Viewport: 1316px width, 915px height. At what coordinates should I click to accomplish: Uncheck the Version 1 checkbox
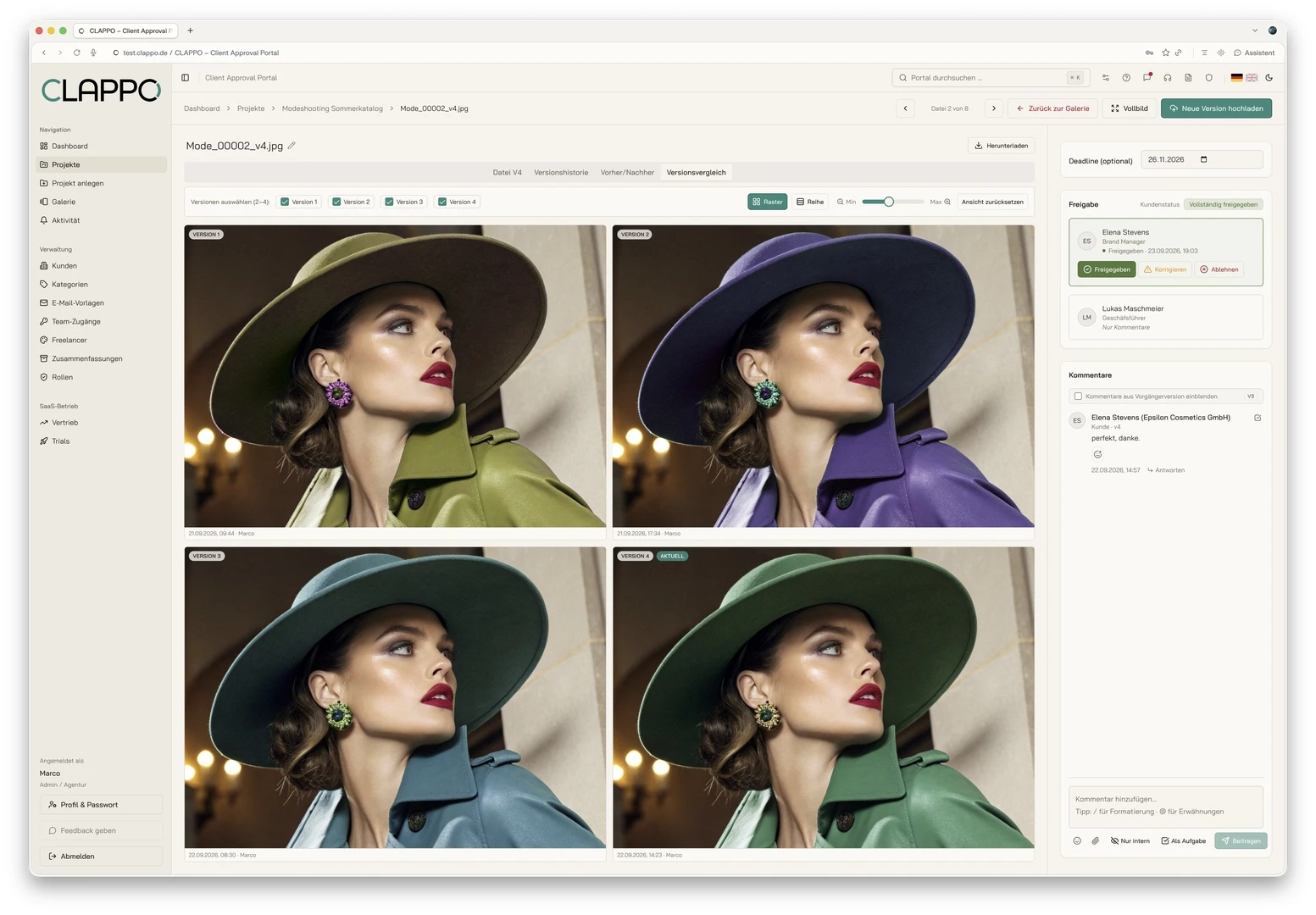pyautogui.click(x=285, y=202)
